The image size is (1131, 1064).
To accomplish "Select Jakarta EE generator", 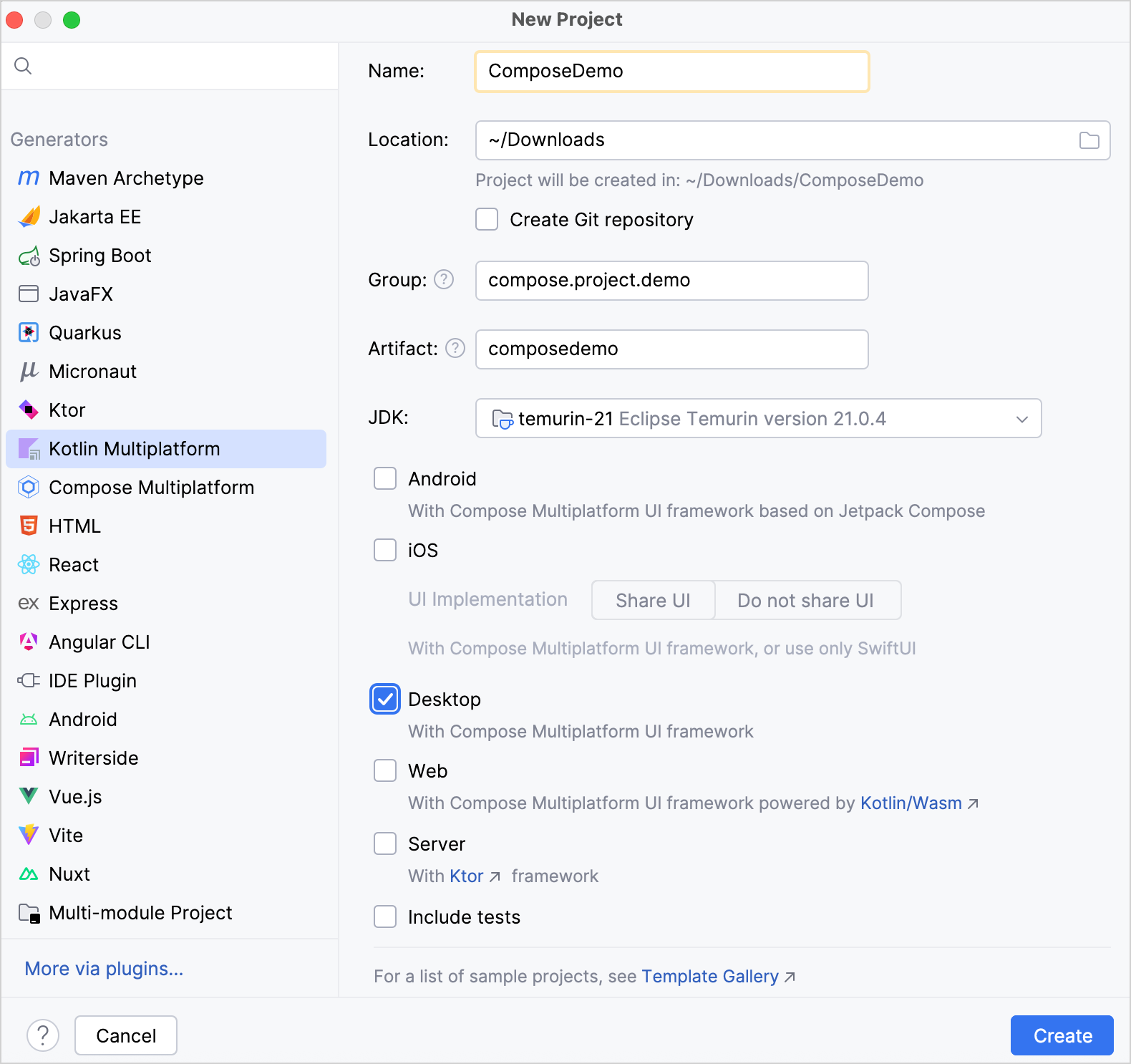I will coord(166,216).
